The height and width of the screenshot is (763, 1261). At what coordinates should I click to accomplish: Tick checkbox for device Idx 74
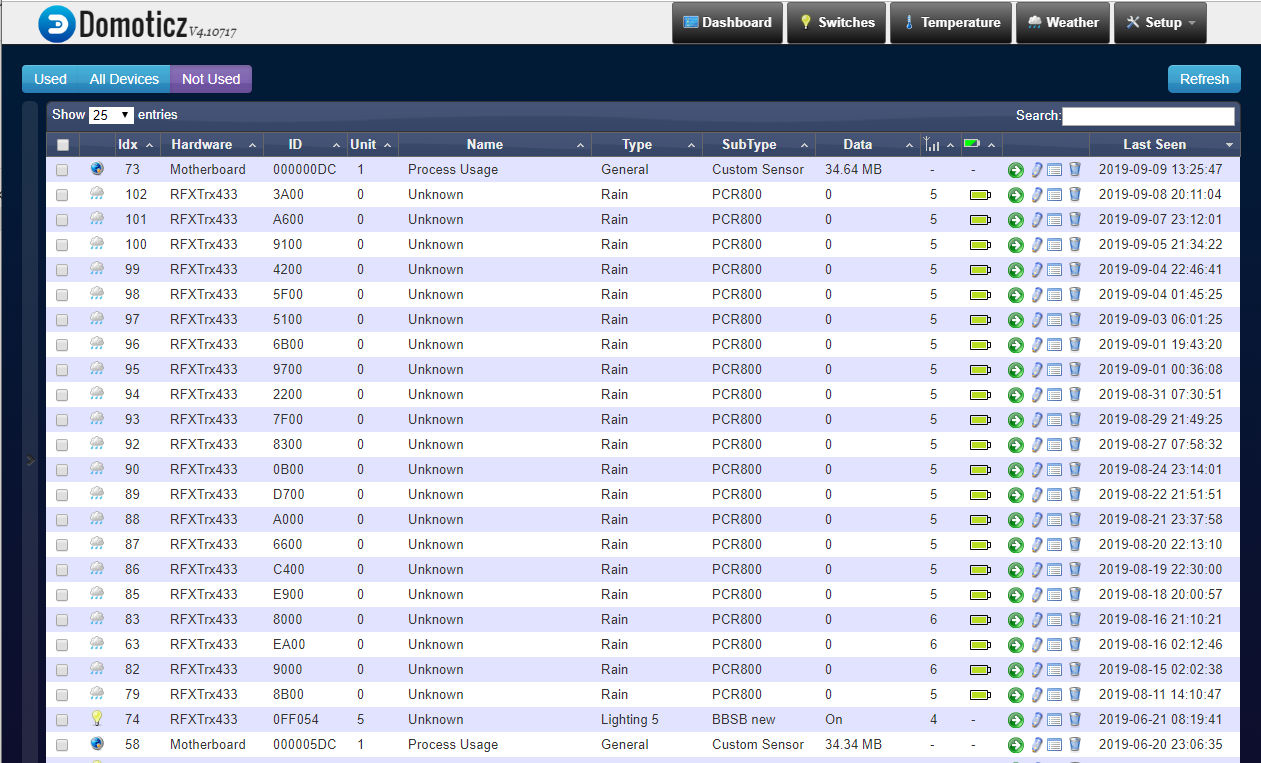62,720
